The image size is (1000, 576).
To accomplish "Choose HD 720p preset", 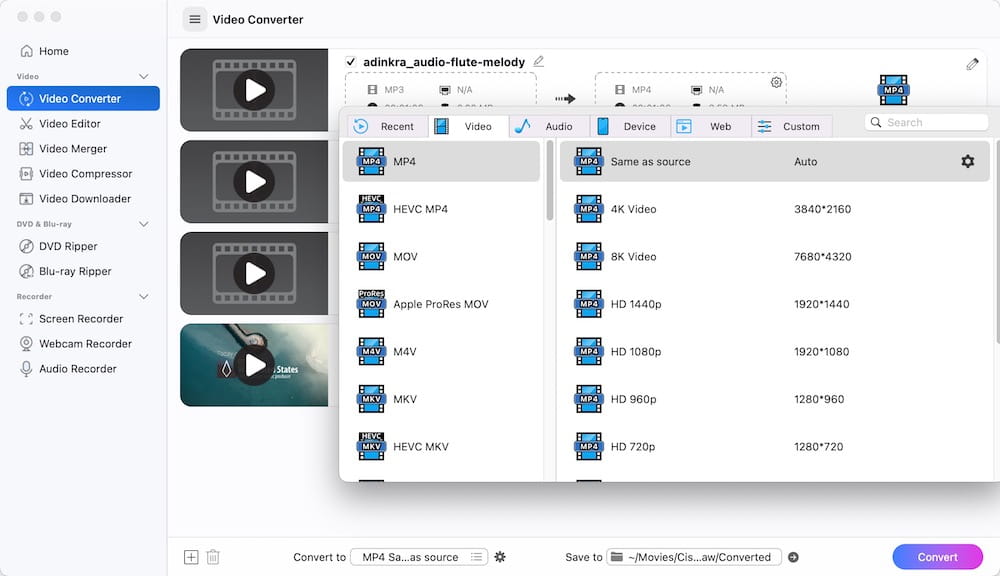I will [774, 447].
